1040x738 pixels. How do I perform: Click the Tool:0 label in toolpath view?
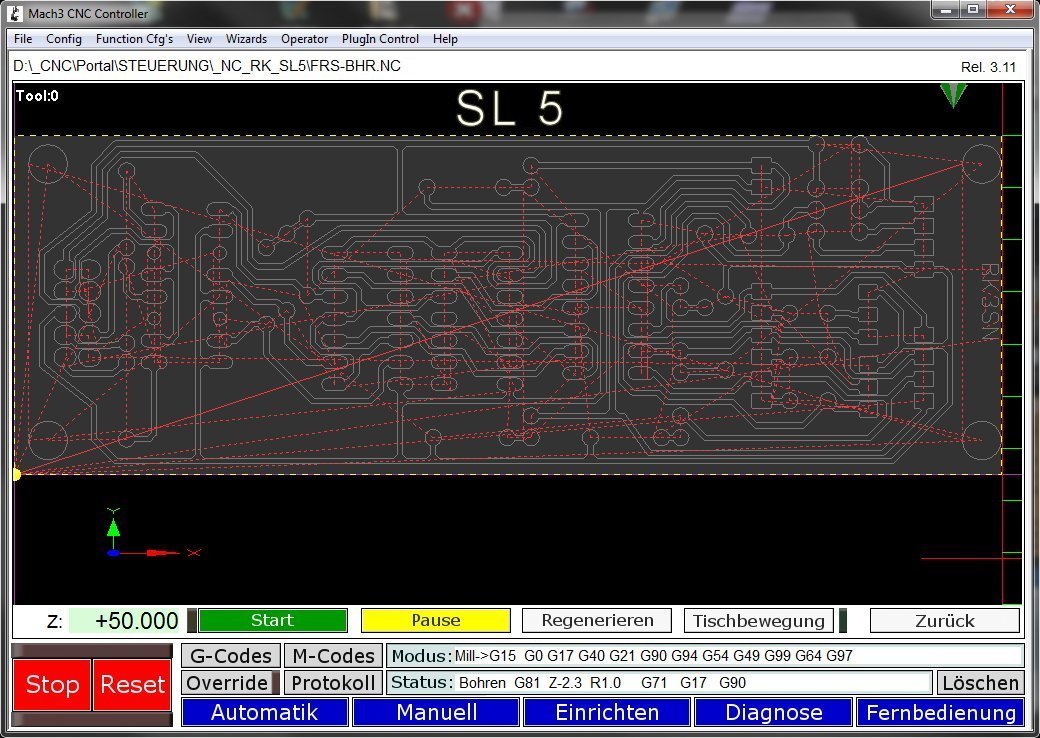pos(37,95)
